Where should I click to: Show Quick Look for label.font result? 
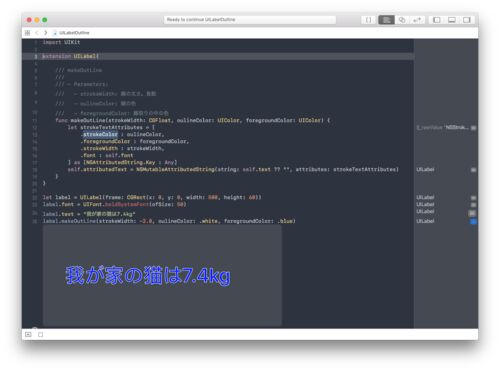coord(473,205)
